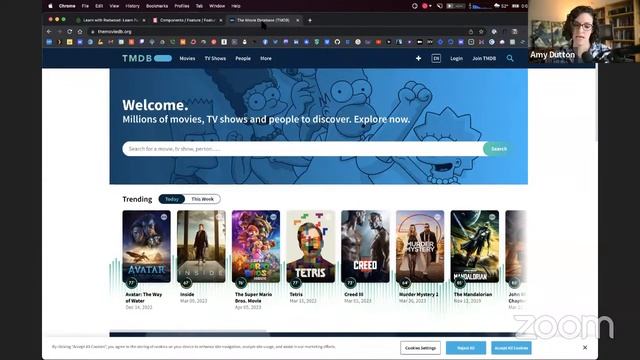Image resolution: width=640 pixels, height=360 pixels.
Task: Click the movie search input field
Action: (x=303, y=149)
